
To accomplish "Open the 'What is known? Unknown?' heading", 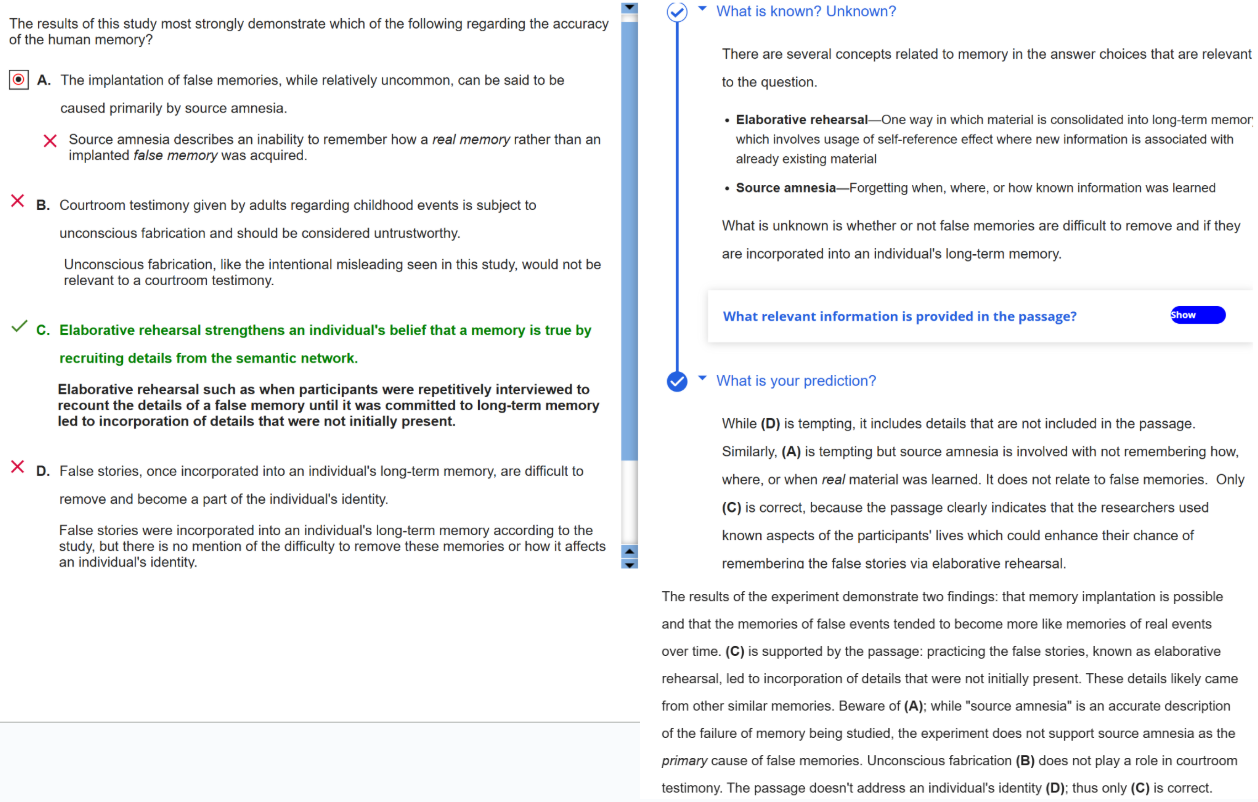I will [x=806, y=11].
